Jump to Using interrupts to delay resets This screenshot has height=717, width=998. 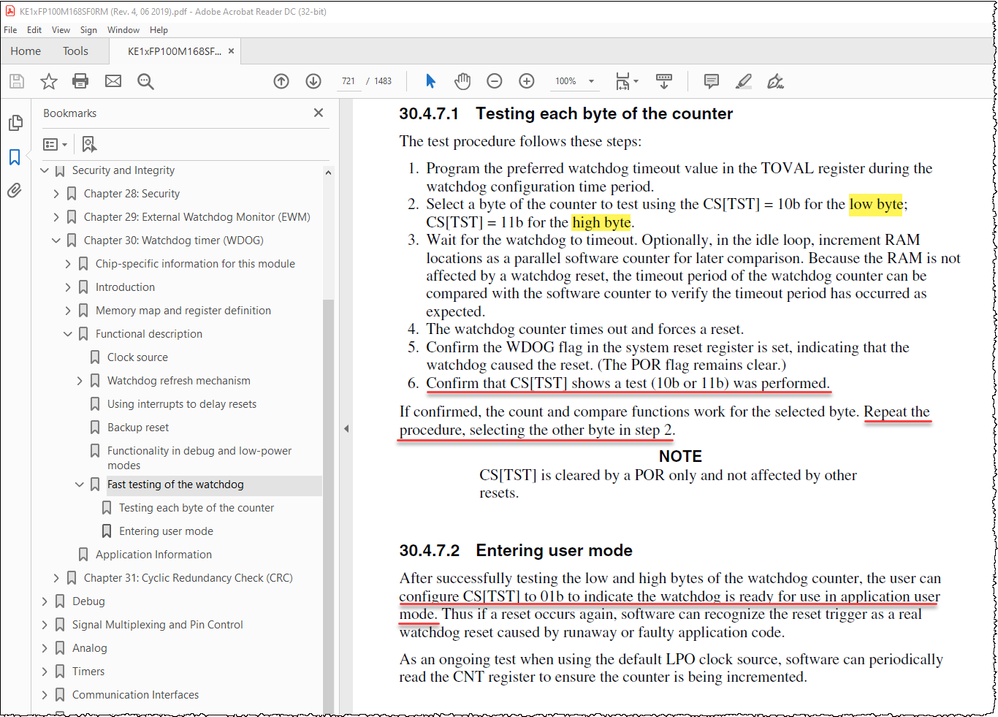tap(182, 404)
